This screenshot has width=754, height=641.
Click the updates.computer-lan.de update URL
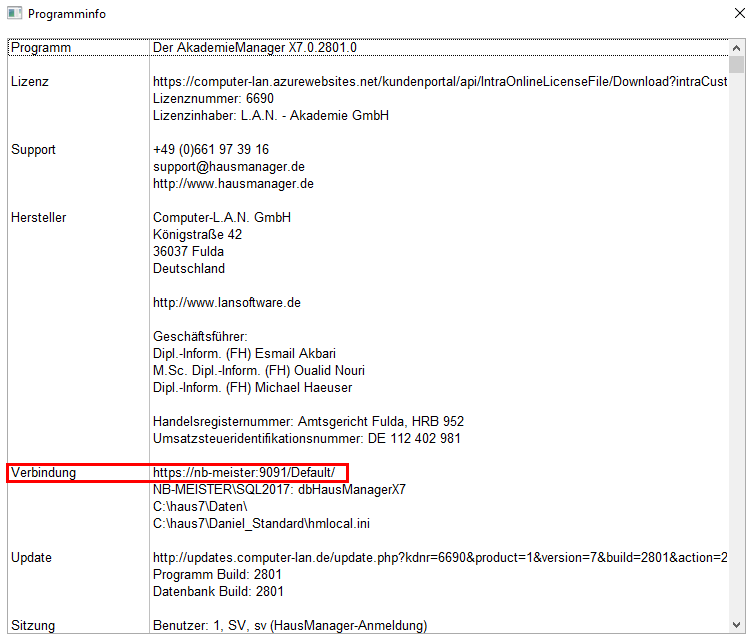click(439, 557)
